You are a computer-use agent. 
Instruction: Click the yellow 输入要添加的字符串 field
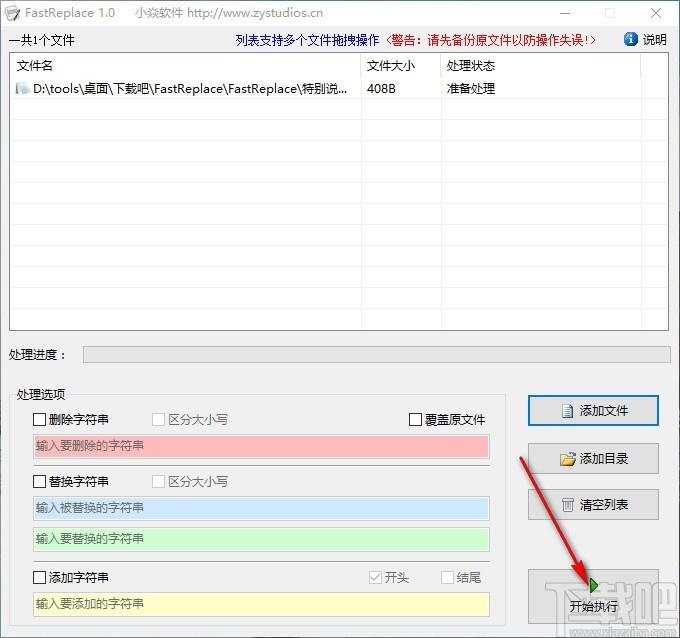(x=261, y=604)
